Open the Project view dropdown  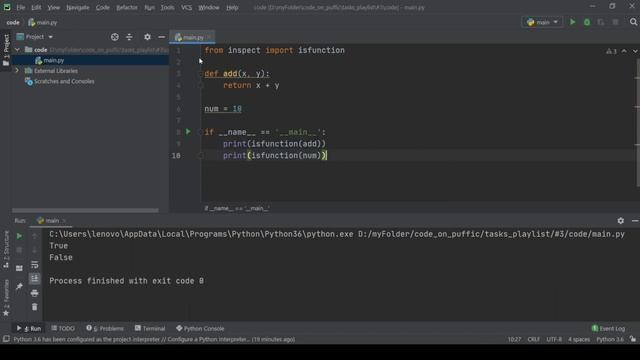click(x=35, y=37)
